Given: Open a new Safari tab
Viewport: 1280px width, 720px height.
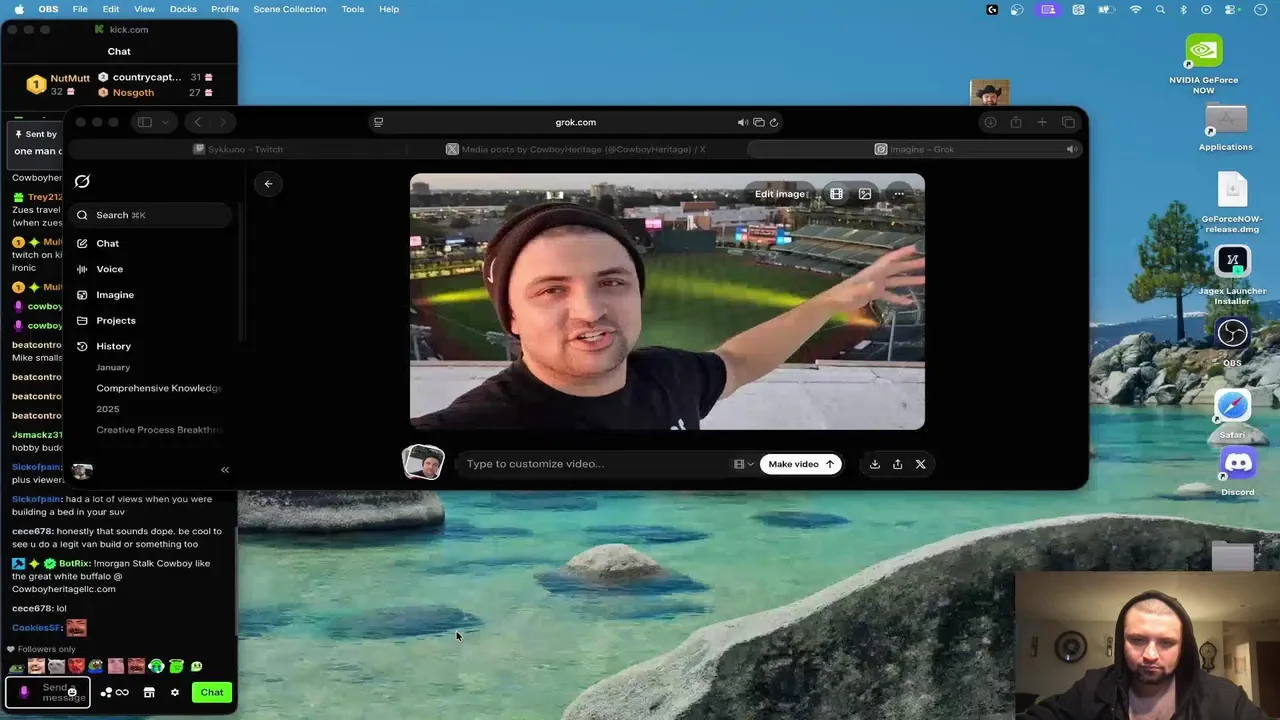Looking at the screenshot, I should [1042, 122].
